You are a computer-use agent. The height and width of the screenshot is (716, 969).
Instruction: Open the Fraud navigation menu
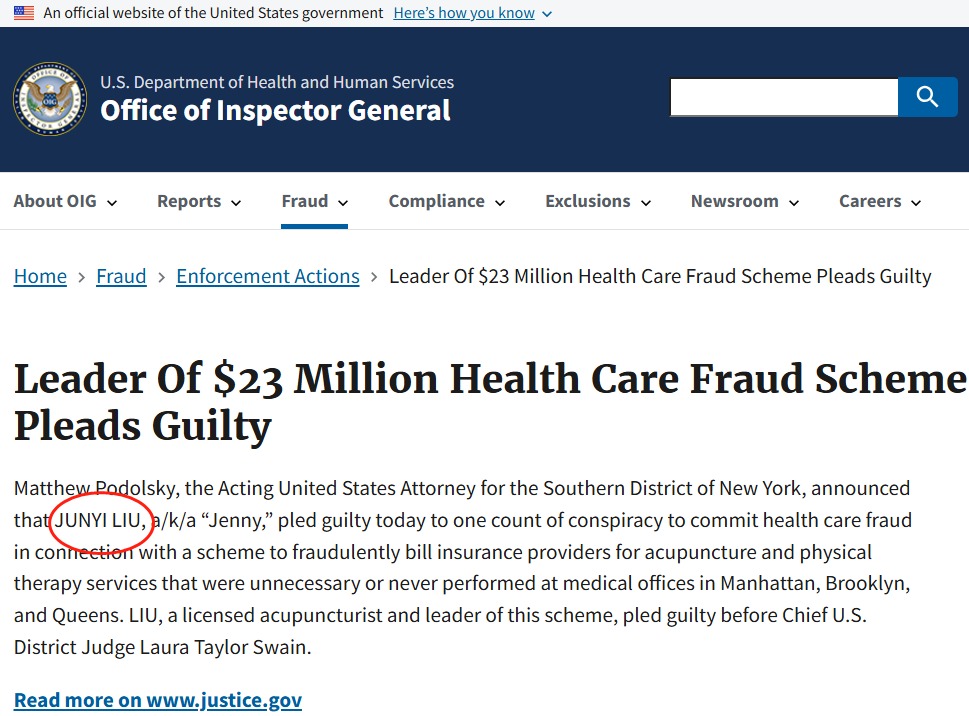315,201
